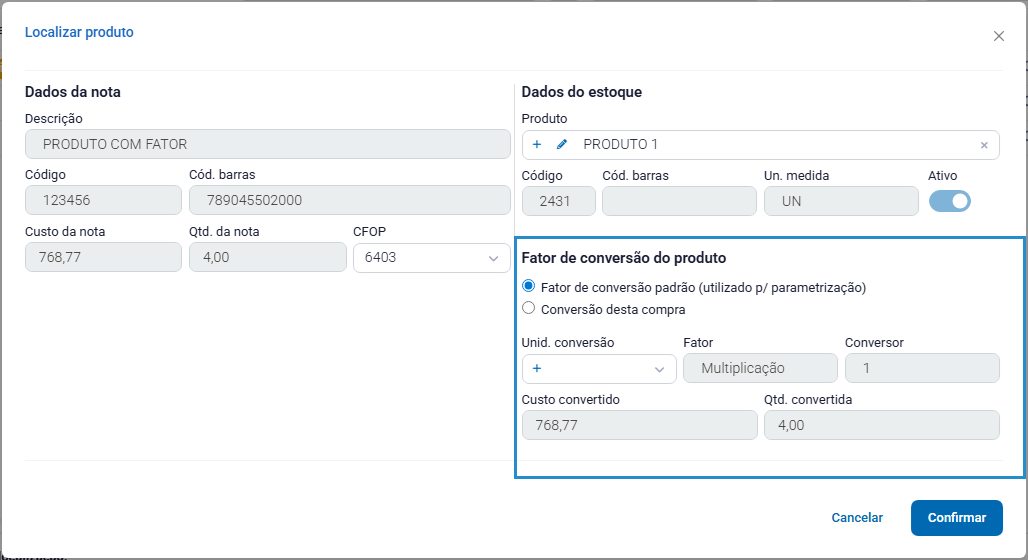Click the Fator Multiplicação field

click(760, 368)
